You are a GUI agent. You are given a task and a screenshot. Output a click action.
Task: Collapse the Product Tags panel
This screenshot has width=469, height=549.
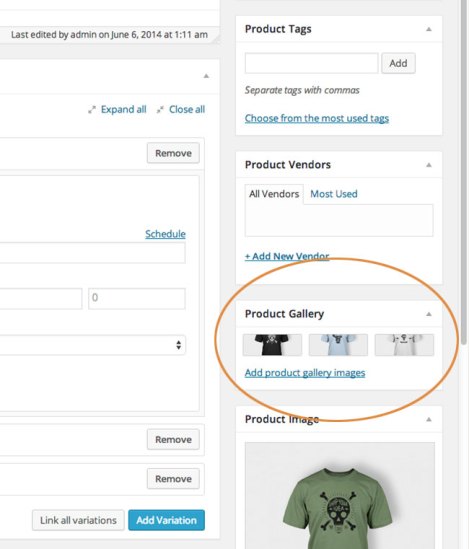click(429, 29)
